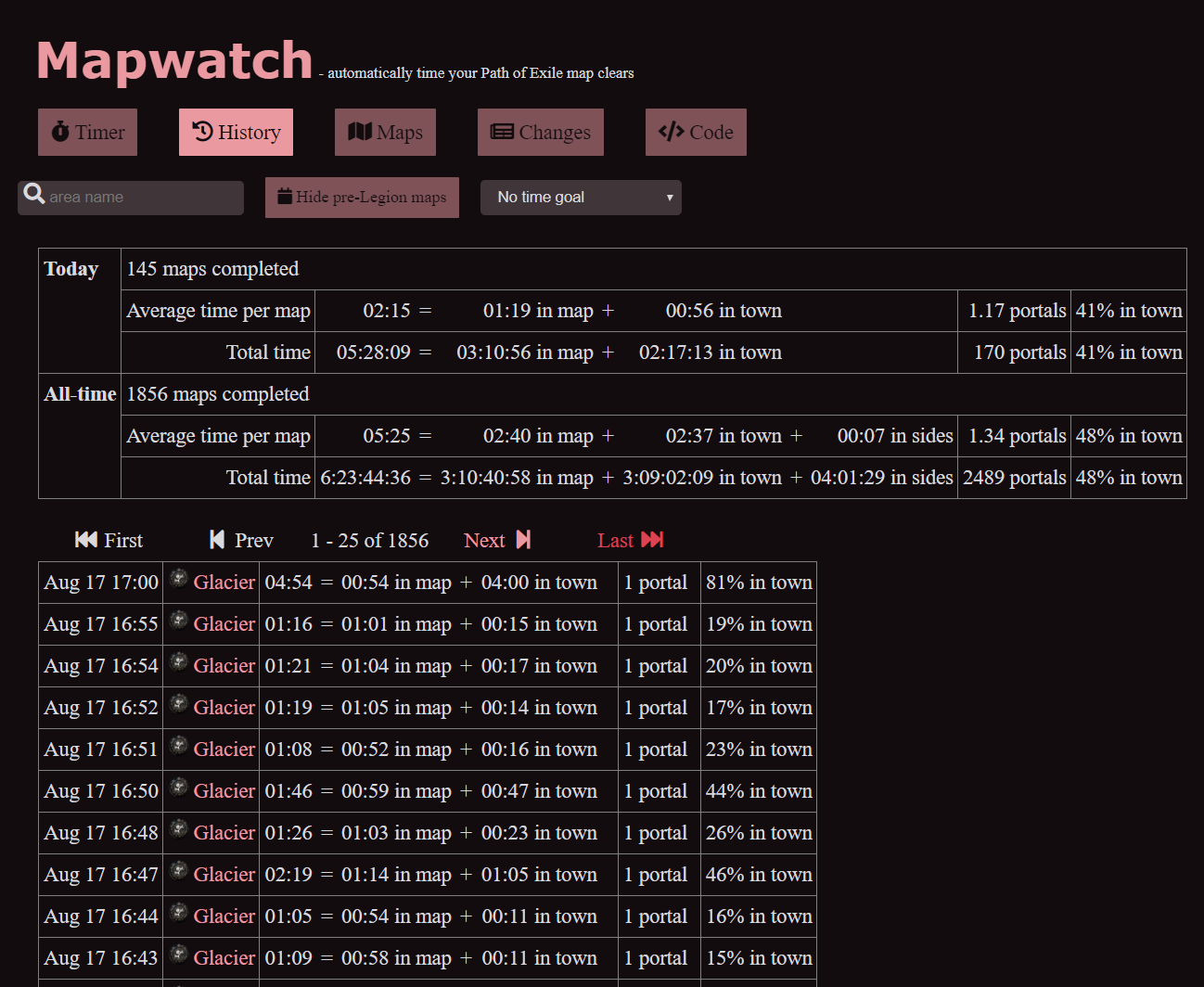The image size is (1204, 987).
Task: Click the step-forward icon beside Next
Action: pos(523,540)
